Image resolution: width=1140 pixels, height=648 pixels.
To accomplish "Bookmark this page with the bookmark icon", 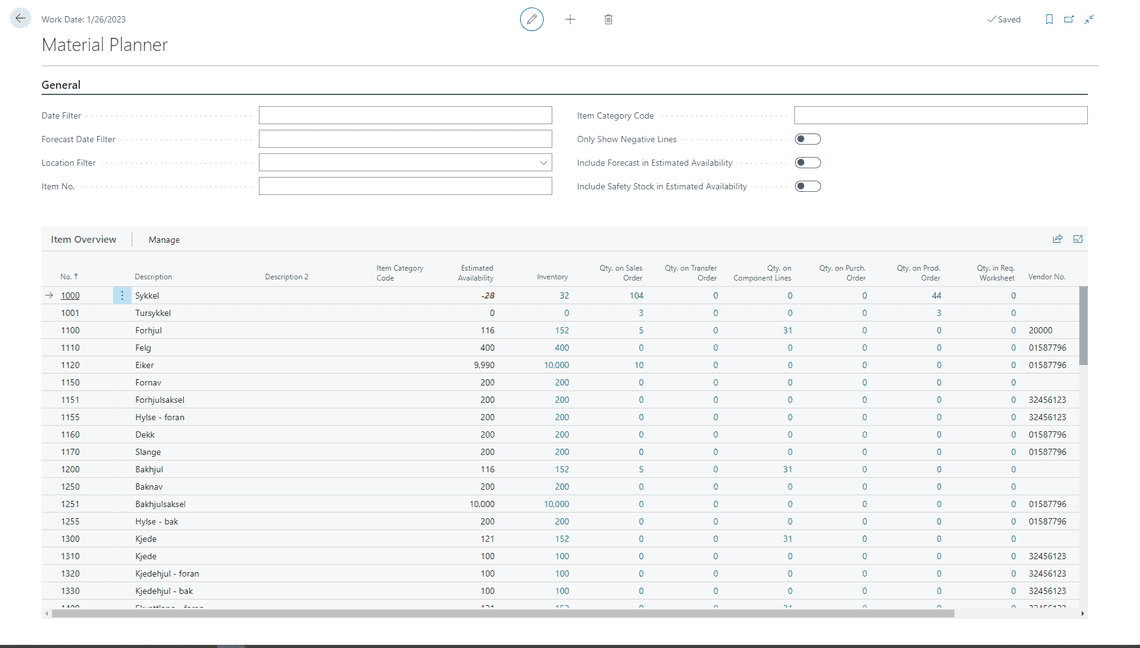I will (1048, 19).
